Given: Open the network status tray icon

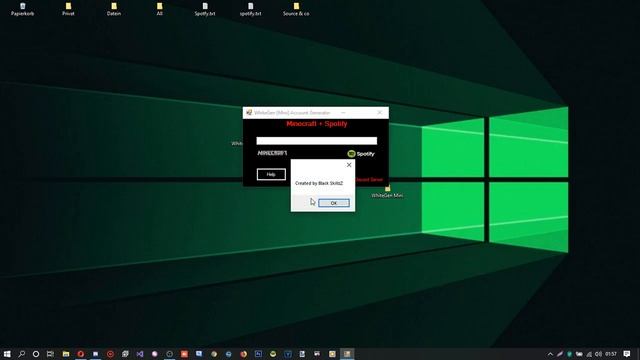Looking at the screenshot, I should pos(589,354).
